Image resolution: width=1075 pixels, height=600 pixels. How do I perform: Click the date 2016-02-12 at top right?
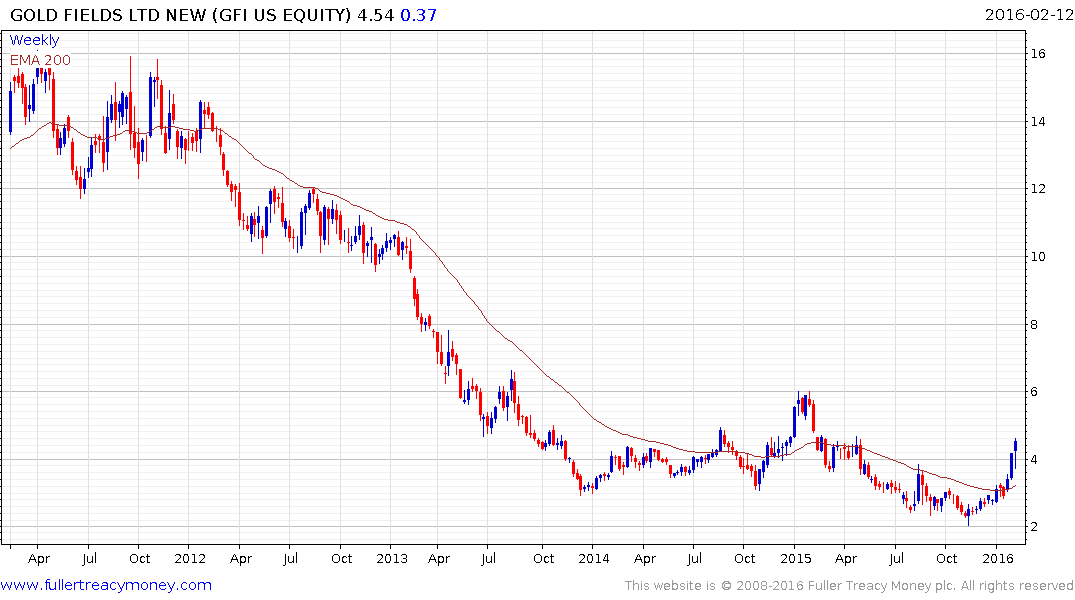point(1028,14)
